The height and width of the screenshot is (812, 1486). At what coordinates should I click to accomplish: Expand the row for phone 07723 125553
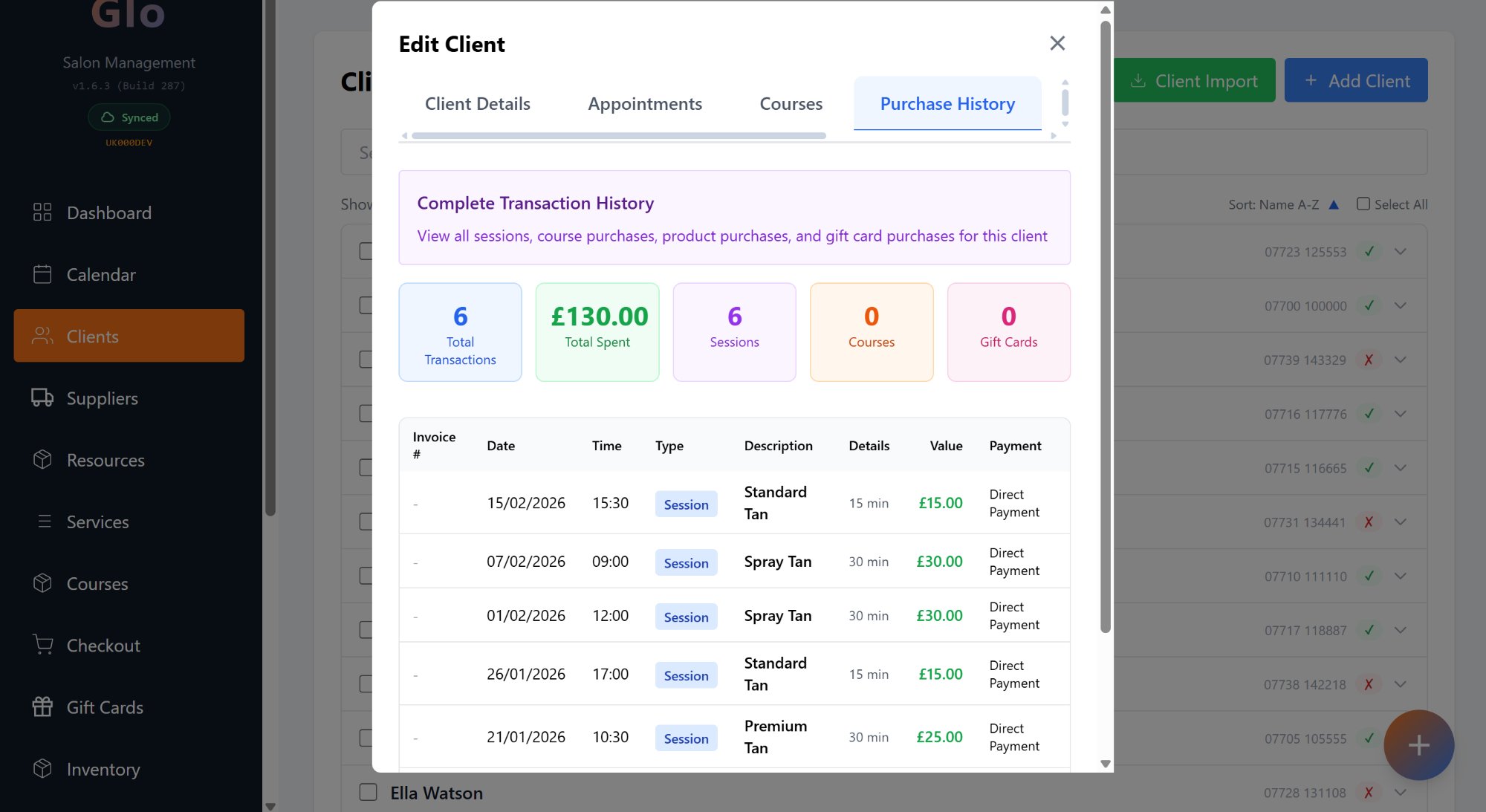click(x=1401, y=251)
